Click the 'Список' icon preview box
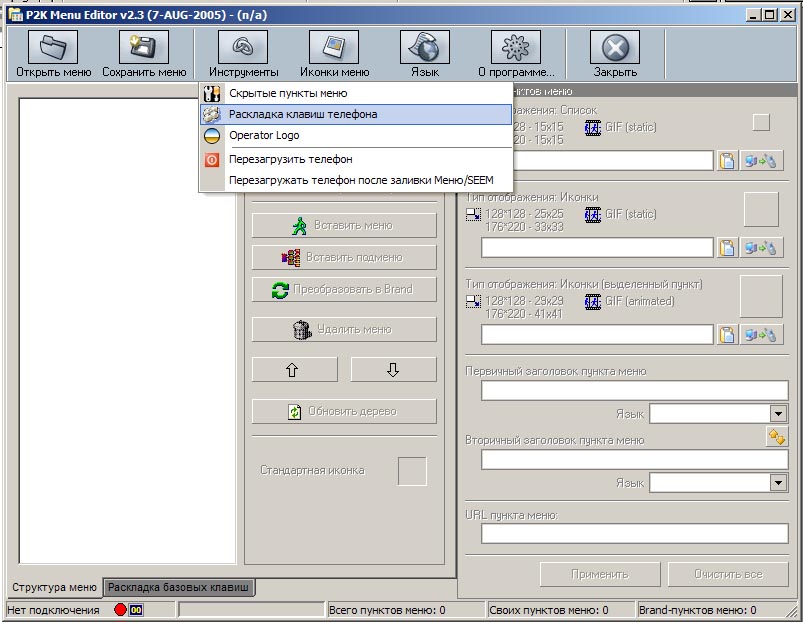Image resolution: width=803 pixels, height=622 pixels. tap(761, 122)
